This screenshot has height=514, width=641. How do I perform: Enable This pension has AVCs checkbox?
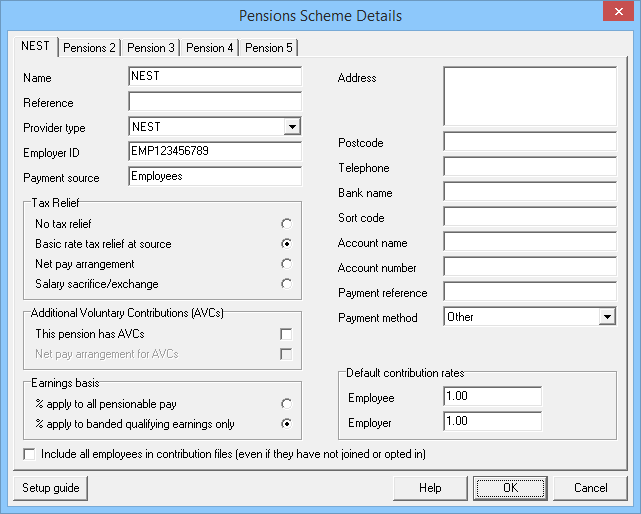point(286,334)
